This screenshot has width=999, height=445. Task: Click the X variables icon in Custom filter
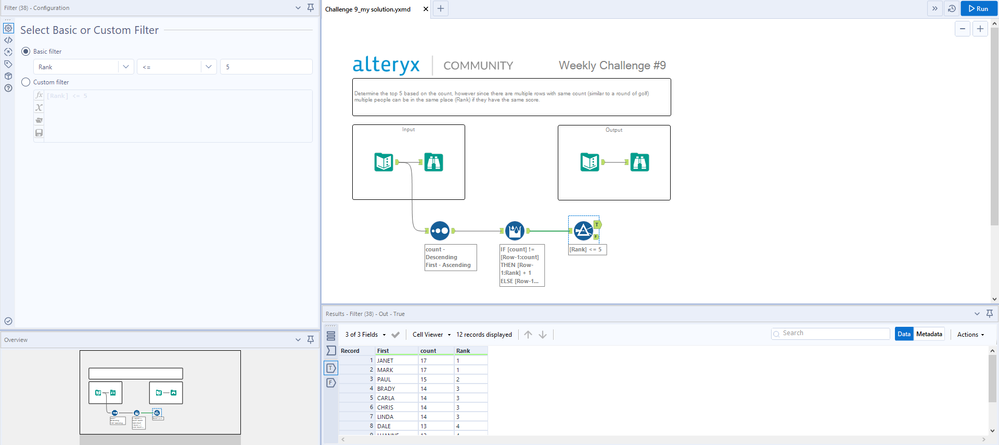pos(39,108)
